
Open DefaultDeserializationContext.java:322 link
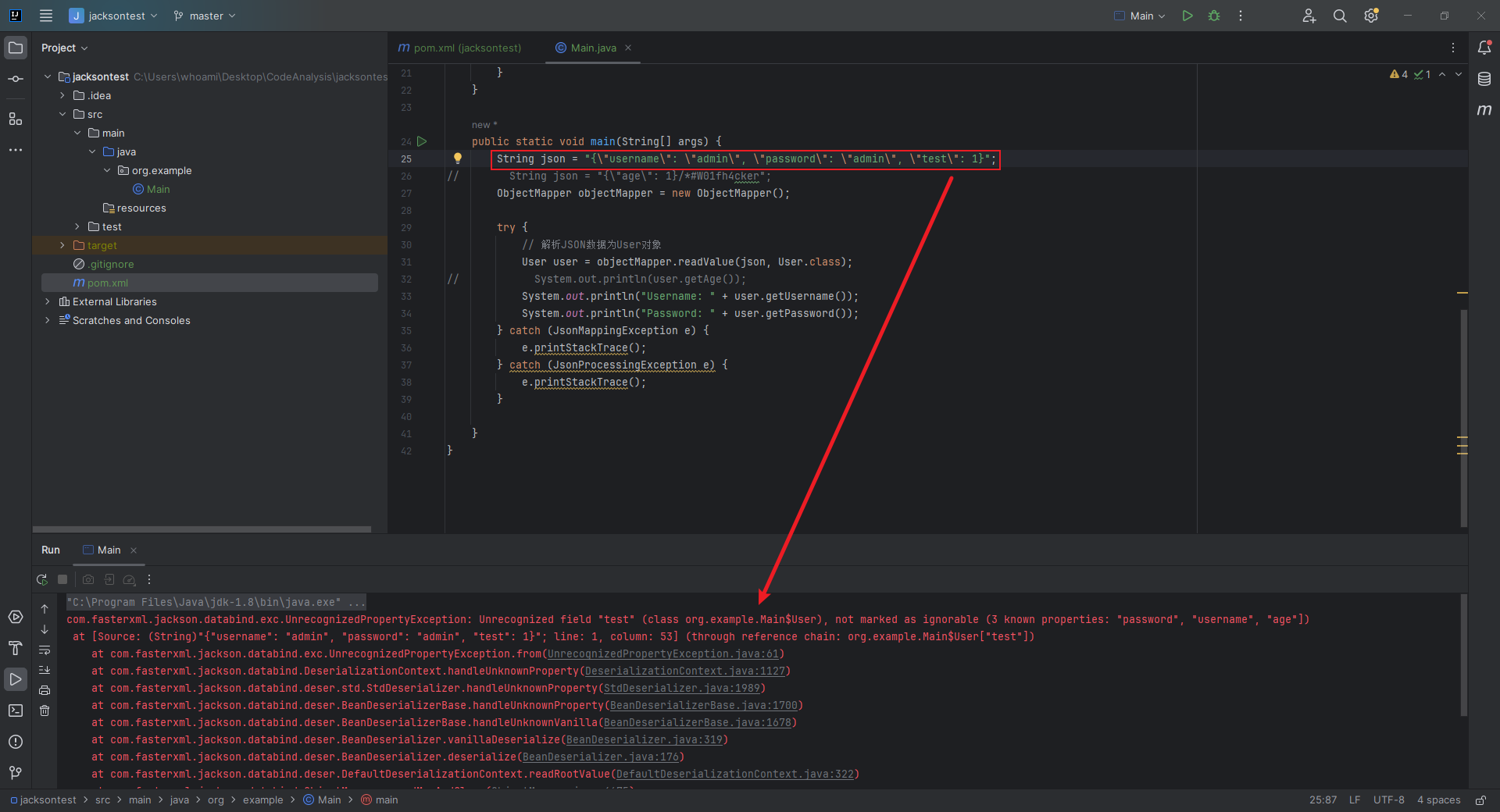(735, 774)
